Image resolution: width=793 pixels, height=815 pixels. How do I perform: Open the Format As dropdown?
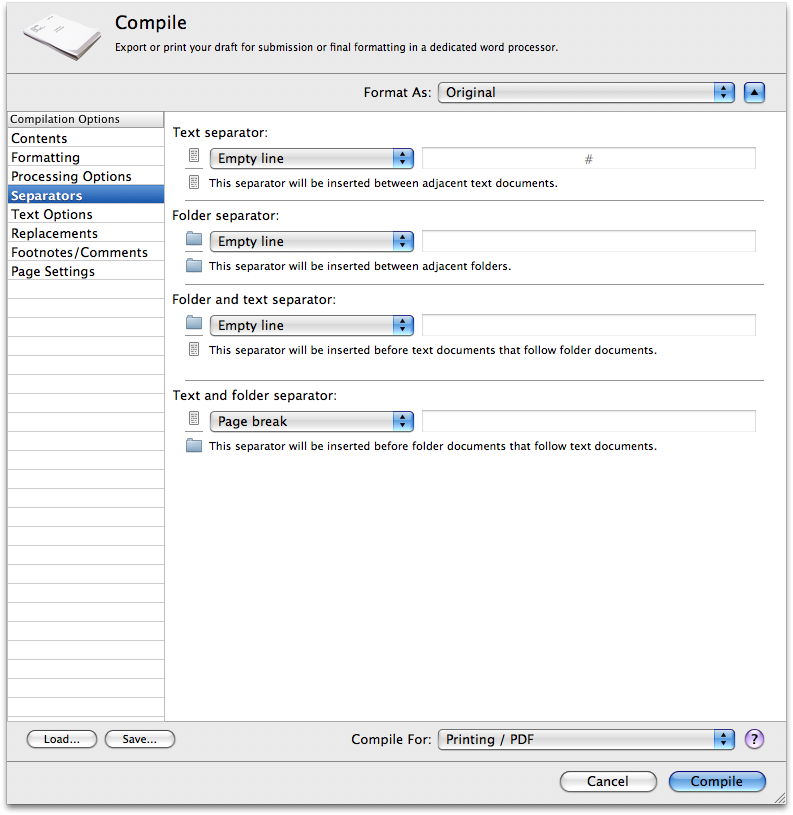click(x=586, y=92)
